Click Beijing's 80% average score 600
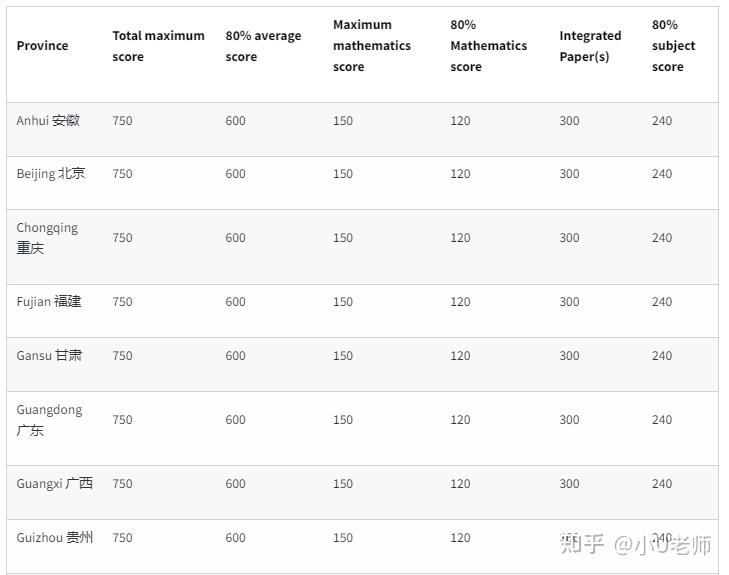729x575 pixels. click(235, 174)
